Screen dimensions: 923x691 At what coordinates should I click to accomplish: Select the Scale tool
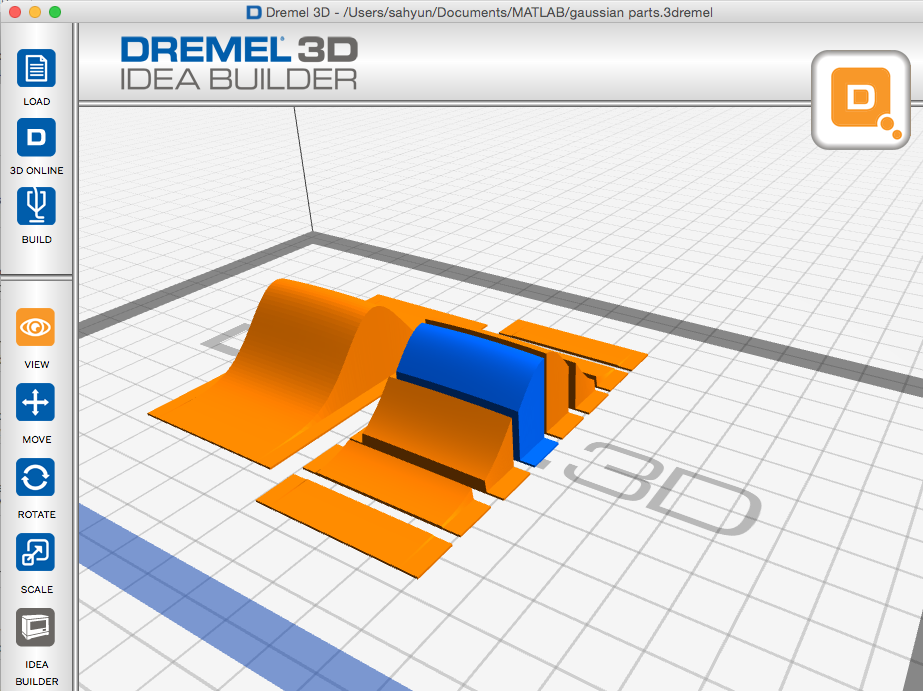35,552
